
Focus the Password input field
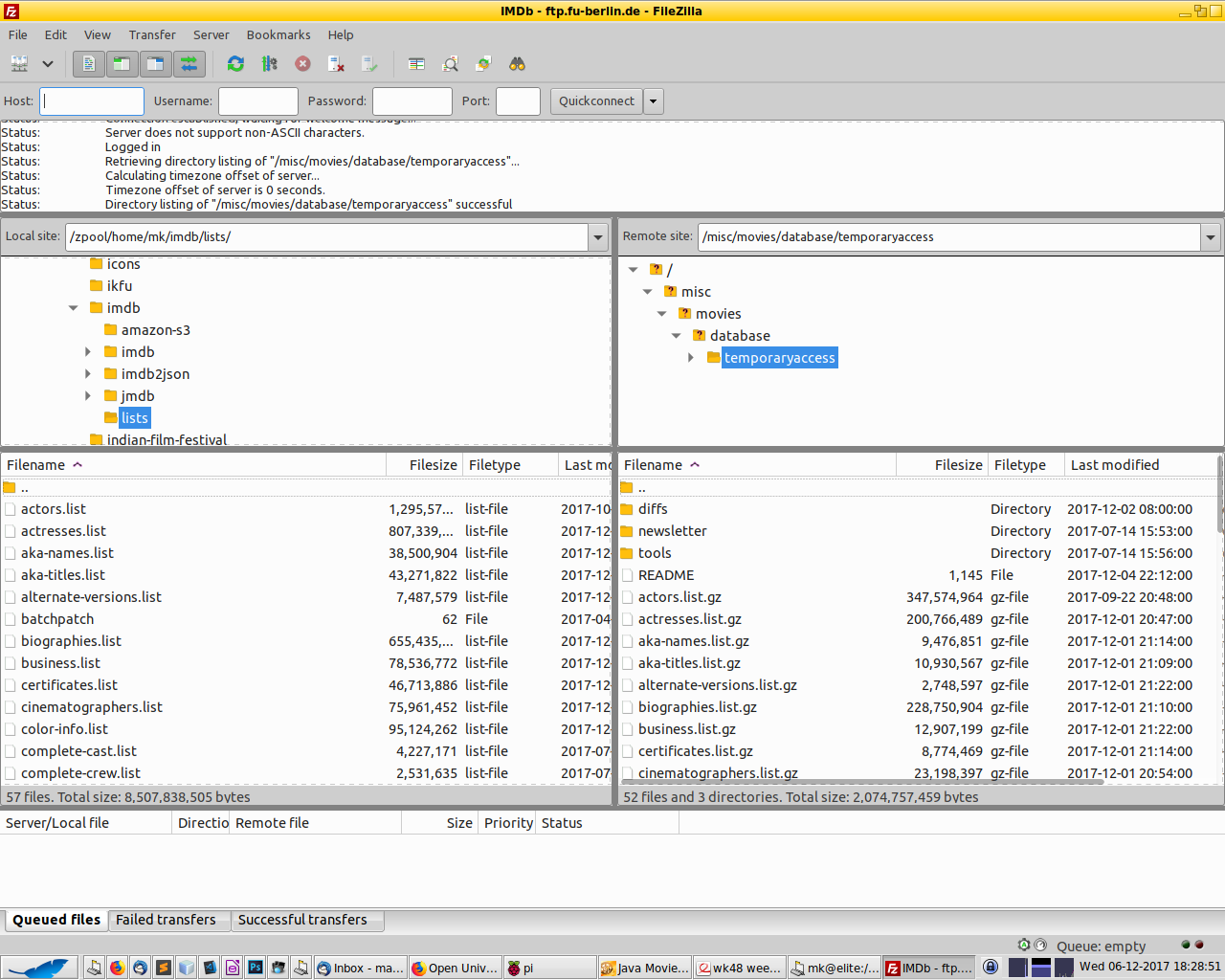point(412,101)
